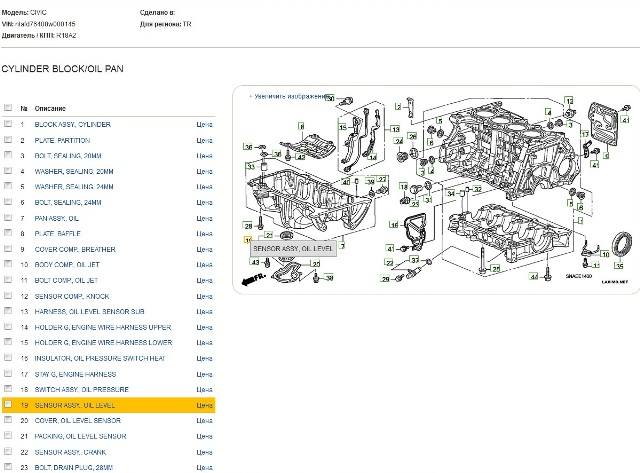This screenshot has width=640, height=473.
Task: Open HOLDER G, ENGINE WIRE HARNESS UPPER link
Action: 103,327
